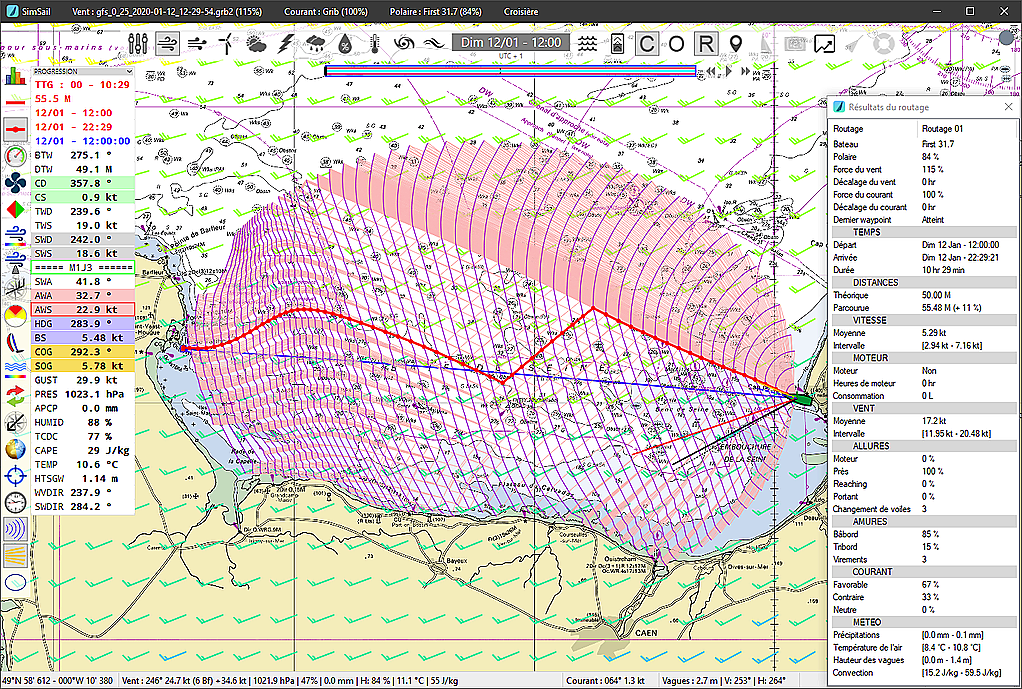Click the thermometer temperature icon

tap(374, 44)
